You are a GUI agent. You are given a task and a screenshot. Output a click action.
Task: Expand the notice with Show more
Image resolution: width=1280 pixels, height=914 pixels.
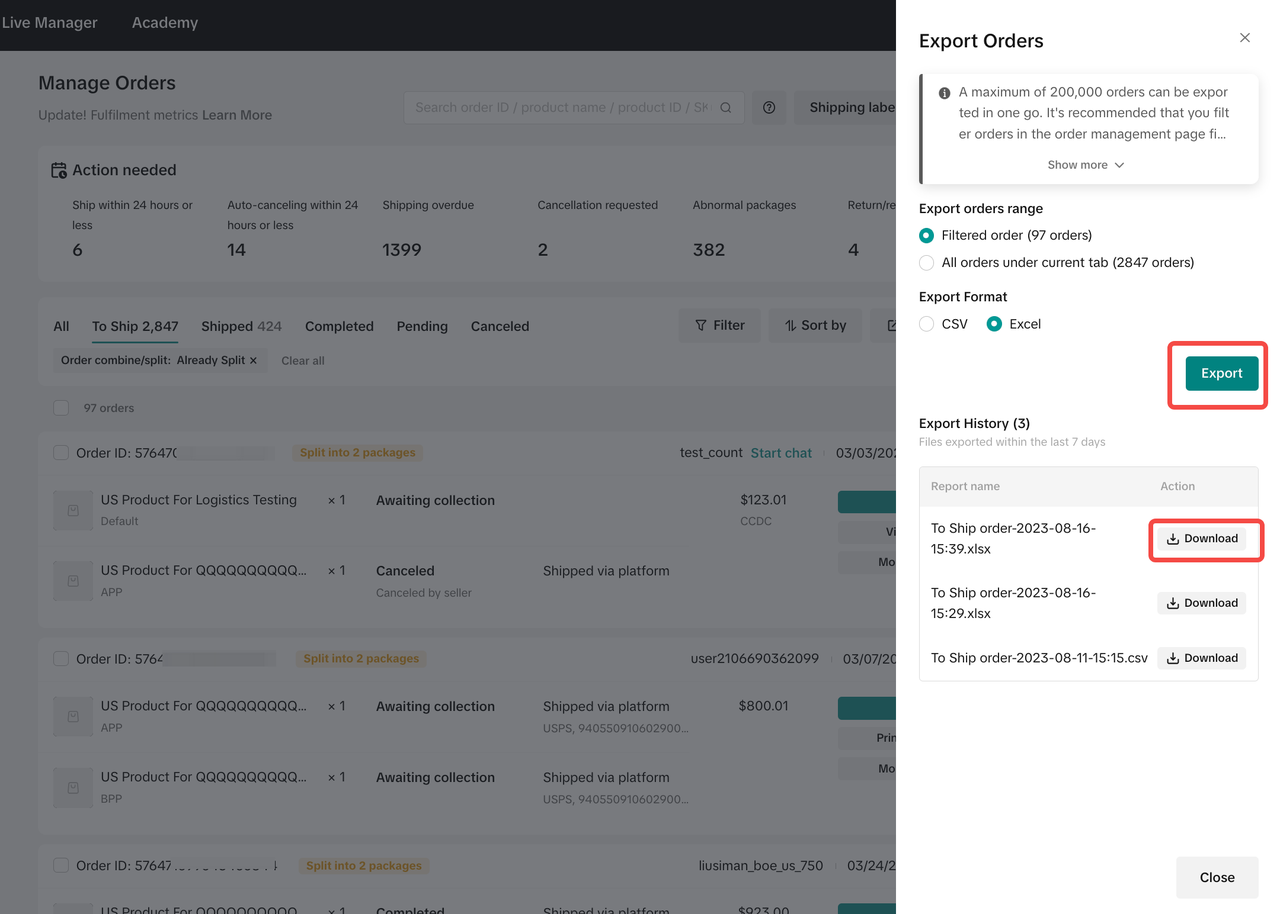tap(1085, 165)
